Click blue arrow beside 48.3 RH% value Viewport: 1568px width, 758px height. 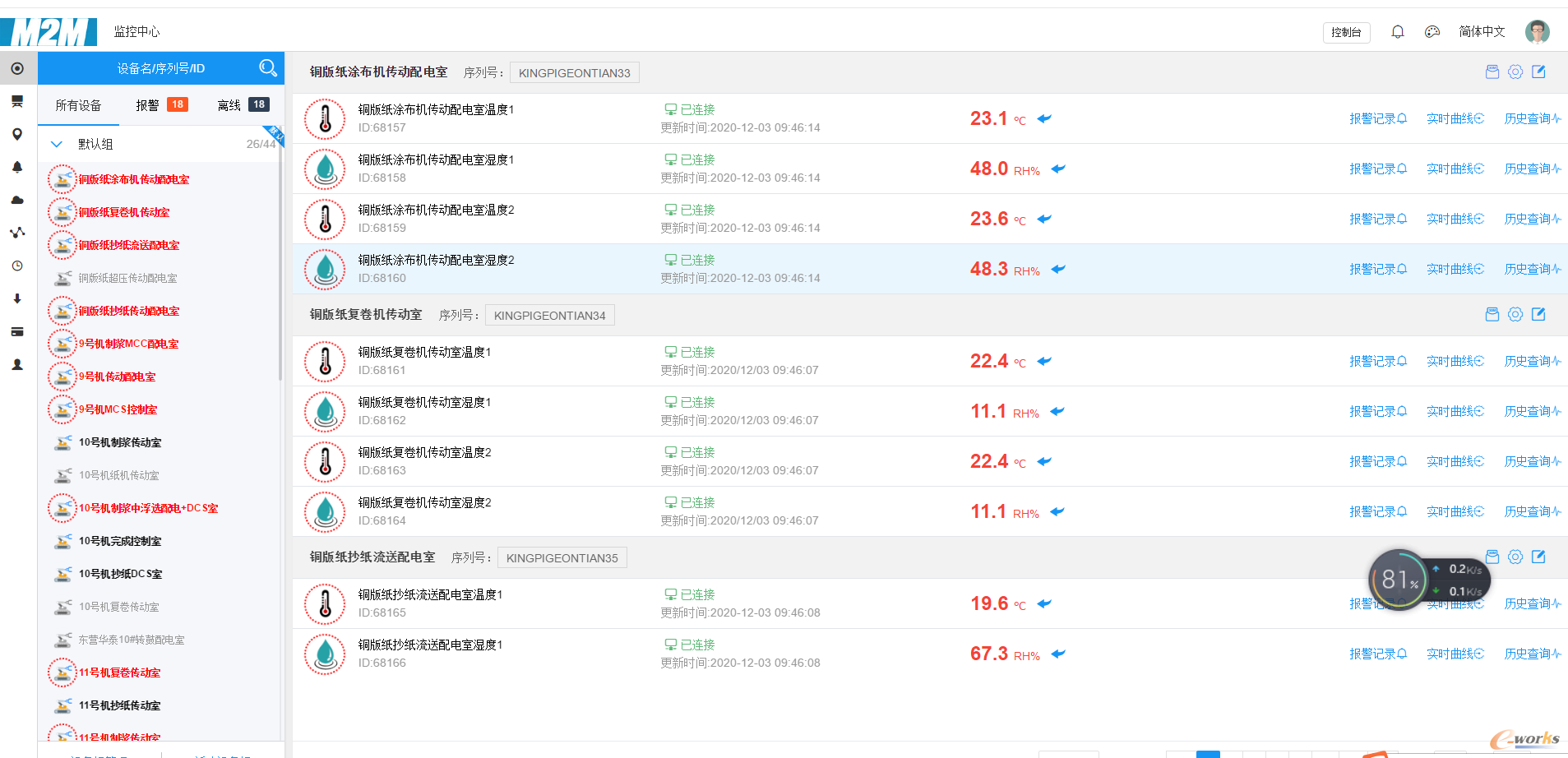coord(1058,269)
